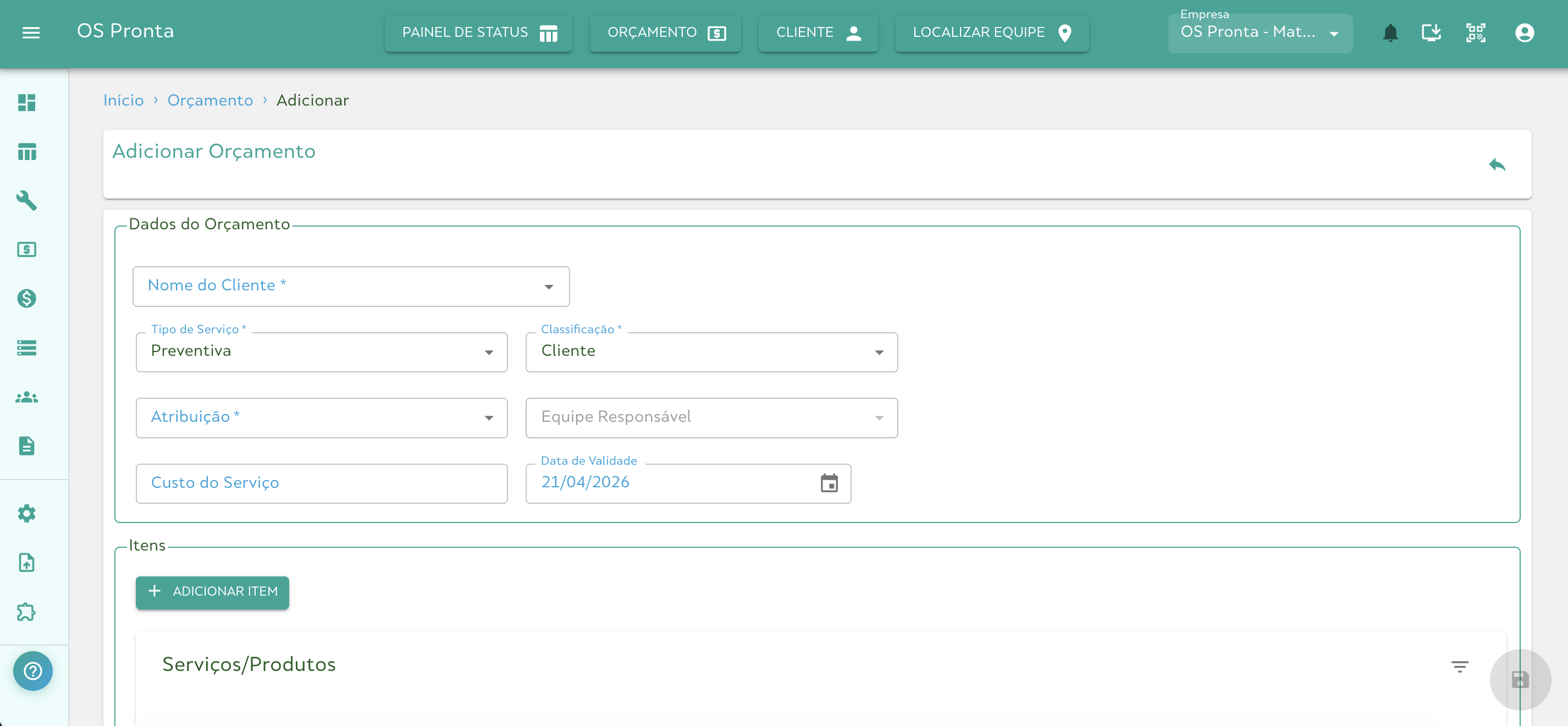Image resolution: width=1568 pixels, height=726 pixels.
Task: Click the puzzle piece integrations icon
Action: point(26,612)
